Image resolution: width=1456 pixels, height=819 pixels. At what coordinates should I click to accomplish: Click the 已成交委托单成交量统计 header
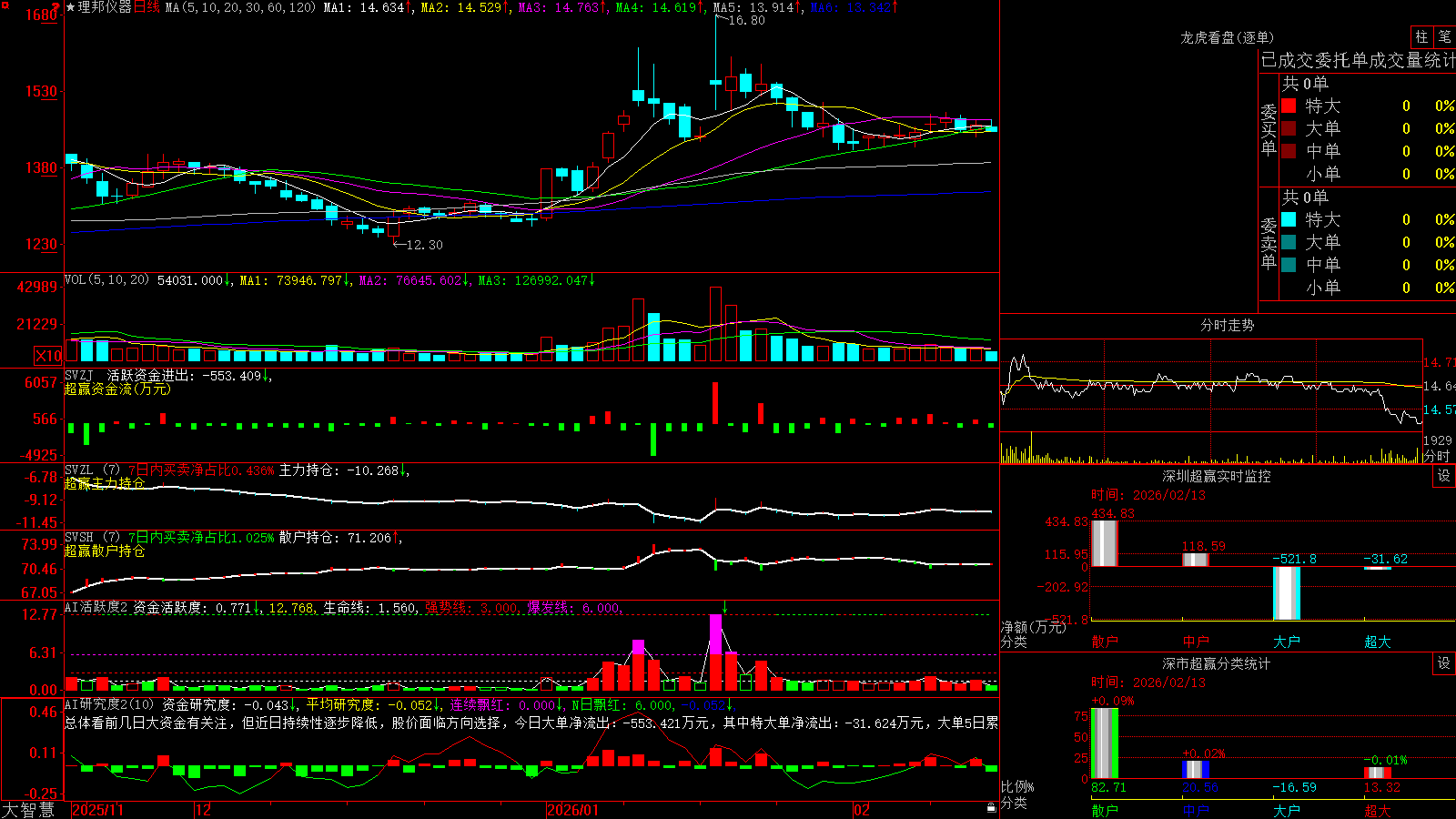coord(1358,60)
